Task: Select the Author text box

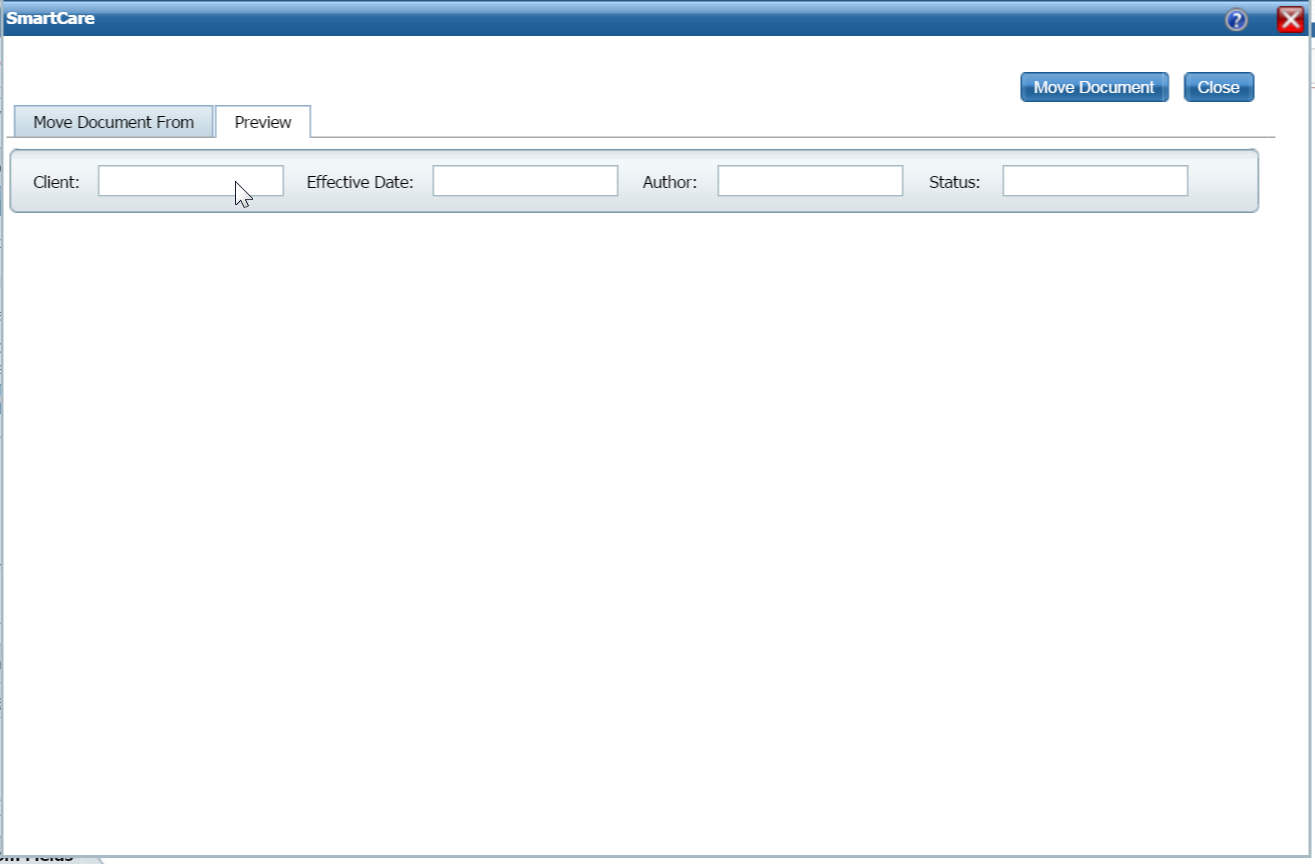Action: pos(810,181)
